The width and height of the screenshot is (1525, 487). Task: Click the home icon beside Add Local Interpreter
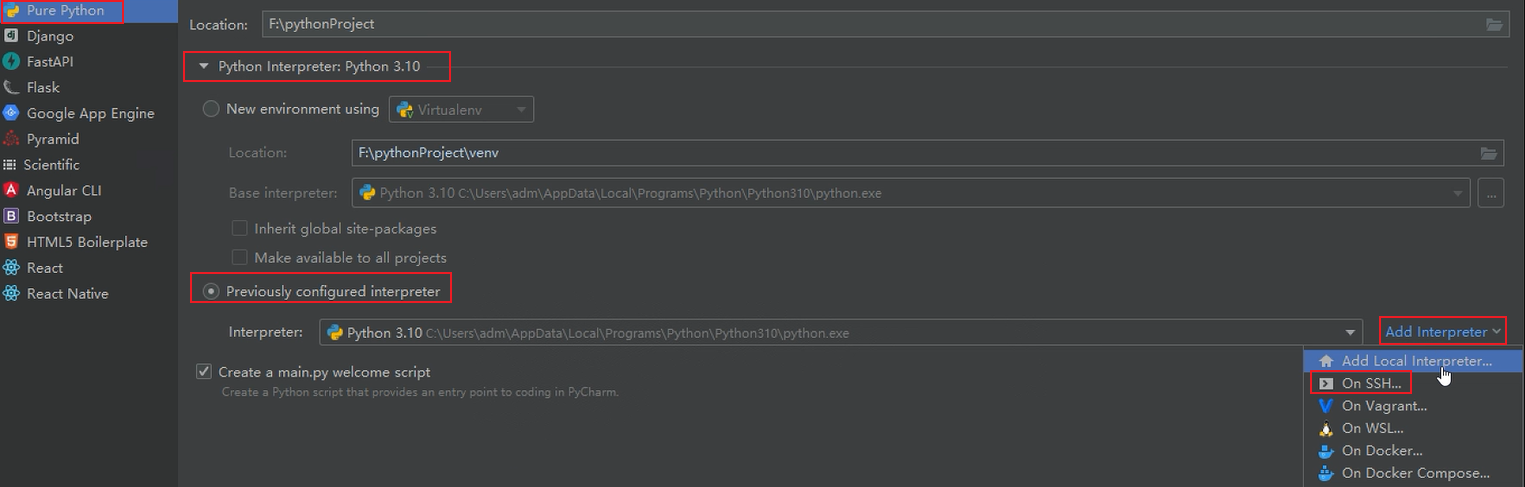[x=1326, y=361]
